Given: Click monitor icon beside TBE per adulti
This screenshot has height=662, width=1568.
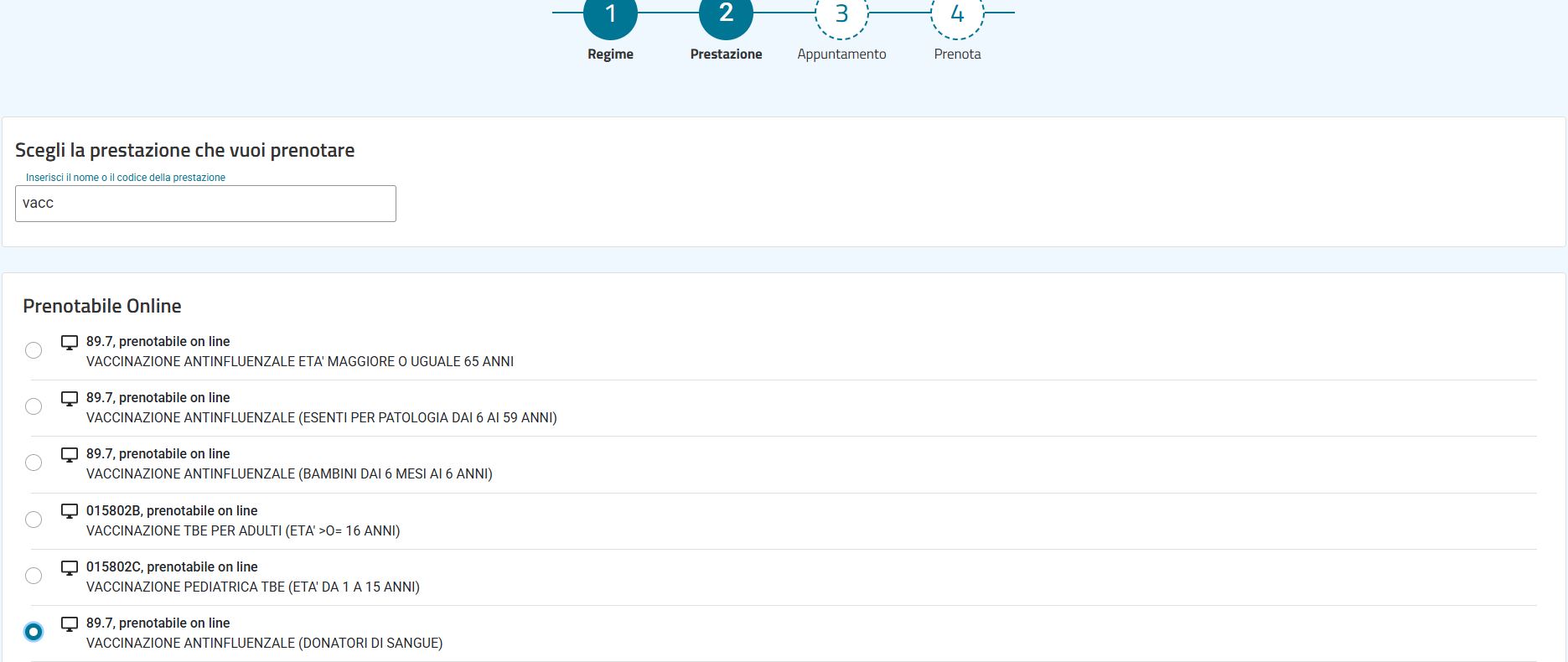Looking at the screenshot, I should [70, 511].
